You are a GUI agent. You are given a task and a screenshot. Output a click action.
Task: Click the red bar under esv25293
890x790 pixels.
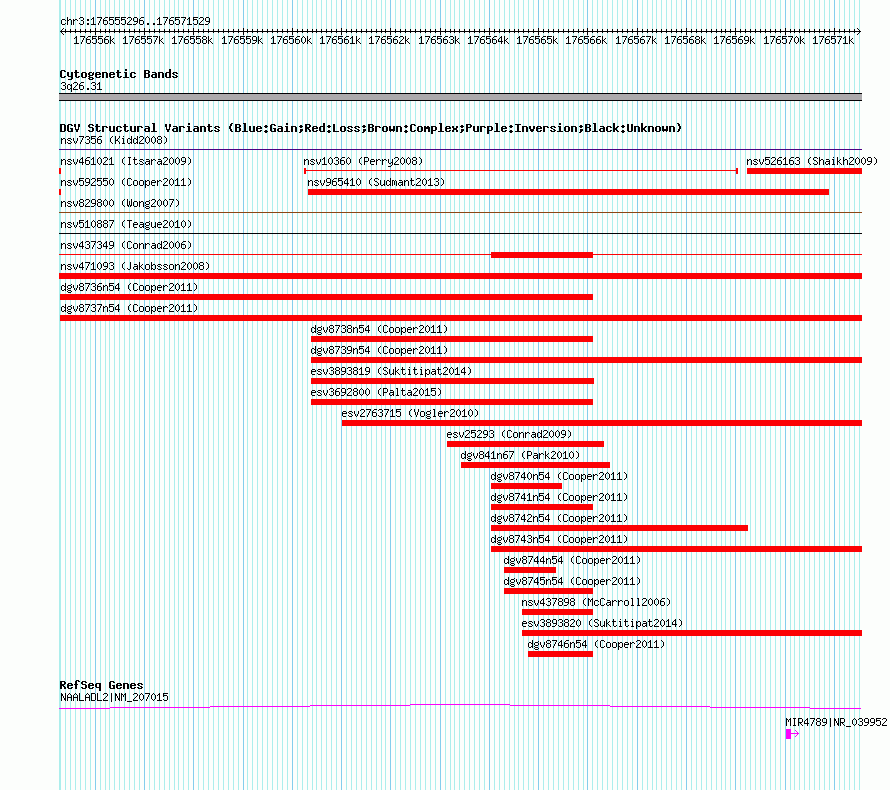click(x=526, y=444)
